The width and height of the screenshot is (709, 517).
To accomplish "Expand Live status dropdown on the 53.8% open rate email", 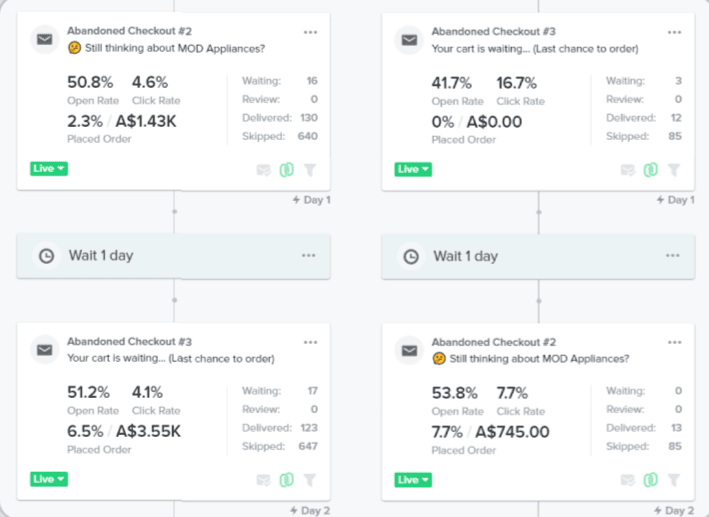I will (413, 479).
